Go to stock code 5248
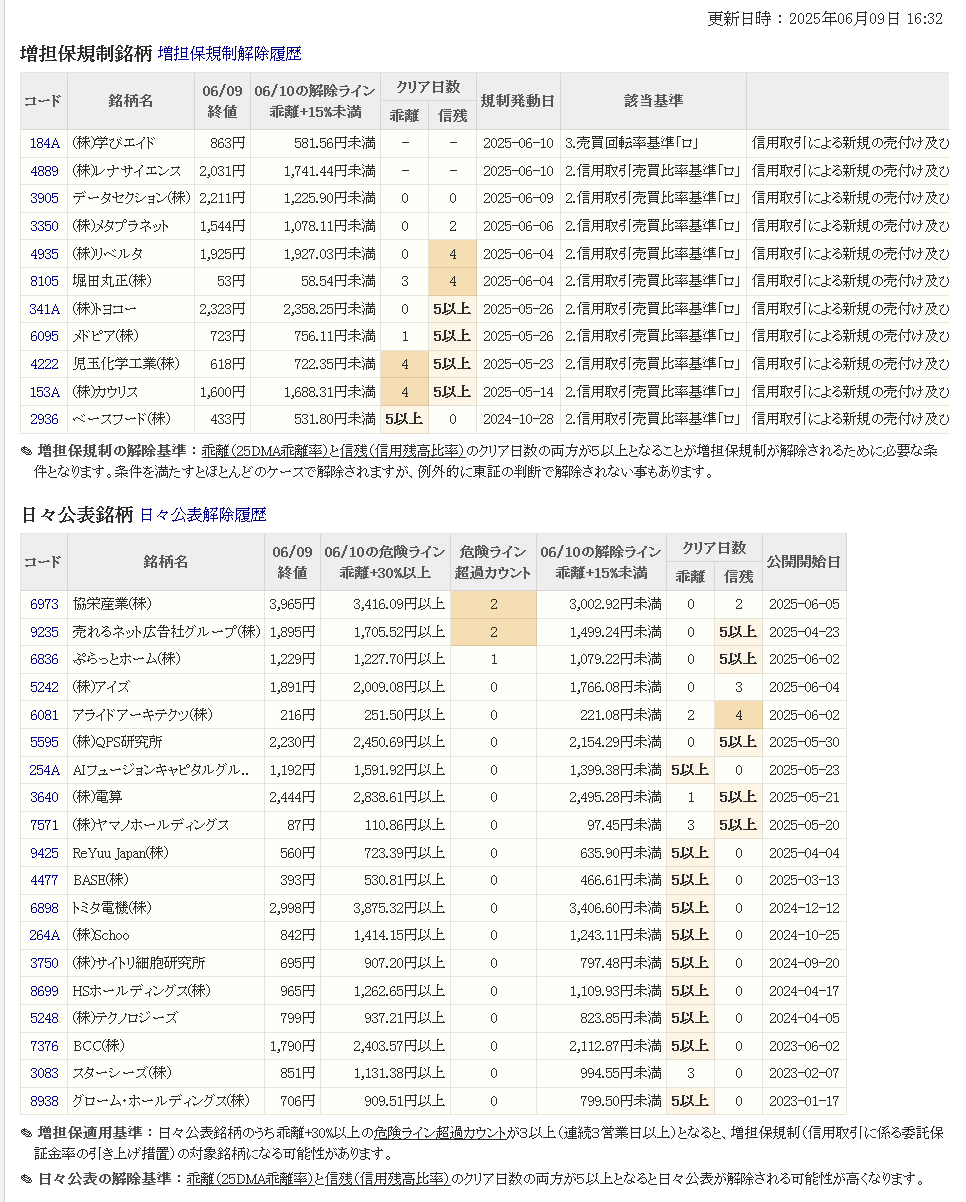966x1202 pixels. (x=44, y=1018)
